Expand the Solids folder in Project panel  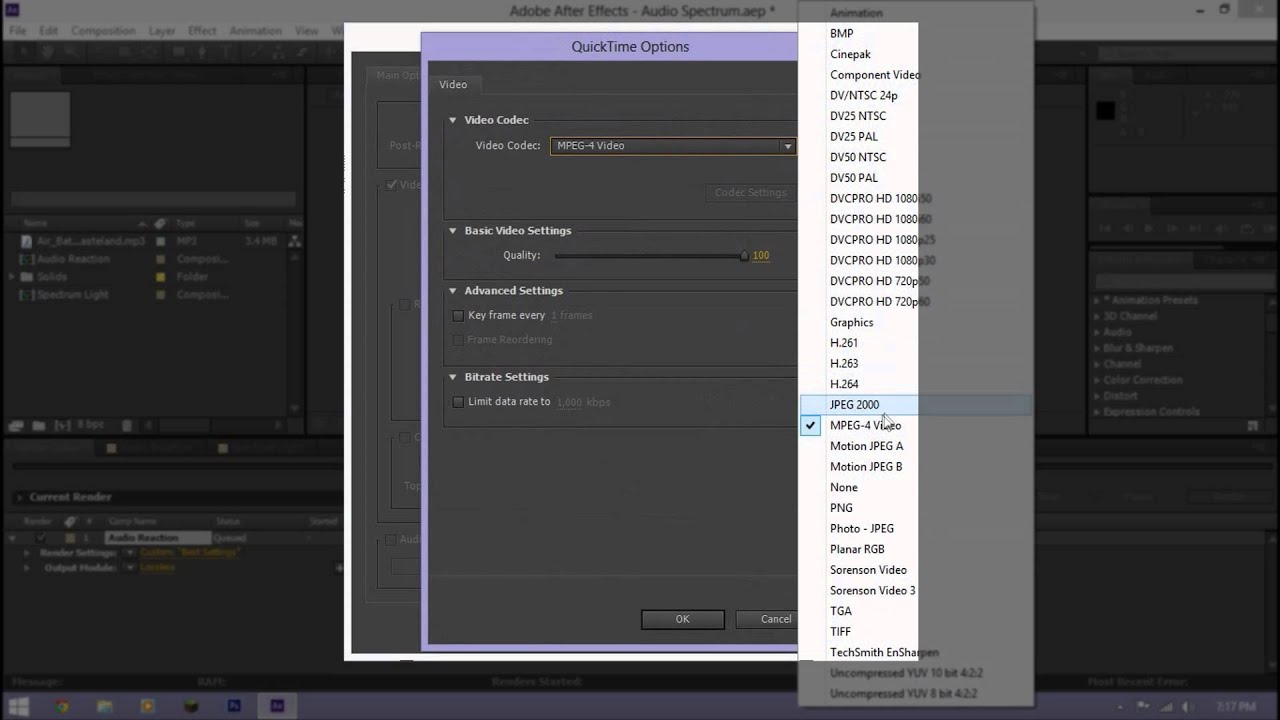pos(13,277)
